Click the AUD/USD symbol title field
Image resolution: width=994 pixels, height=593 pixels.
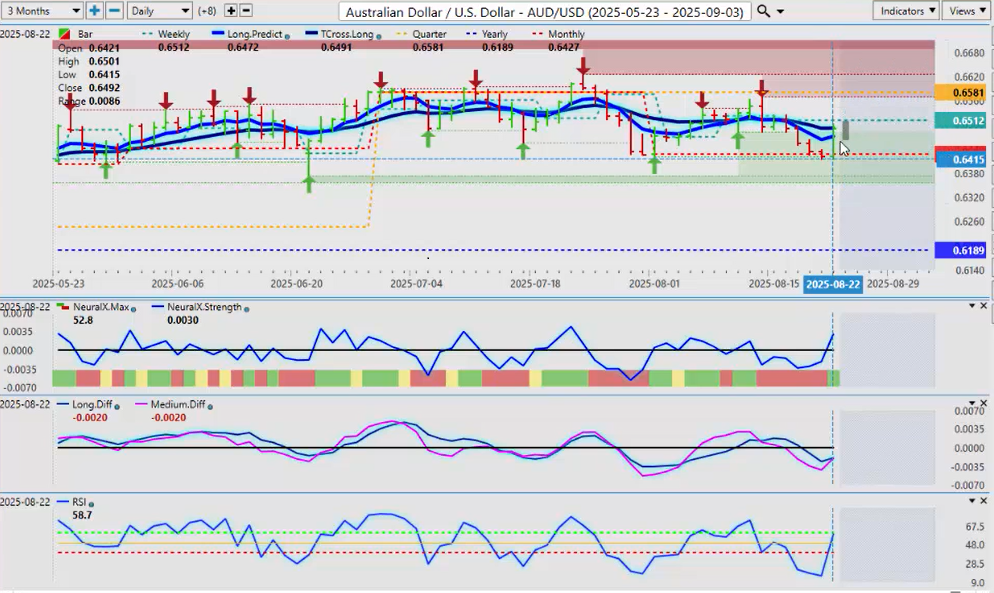pos(544,11)
